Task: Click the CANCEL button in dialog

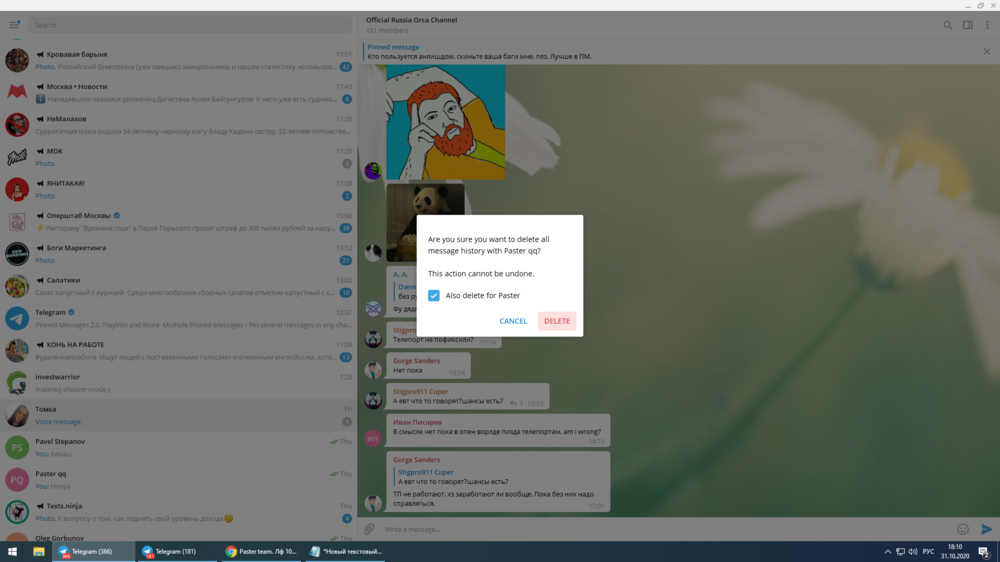Action: pos(513,321)
